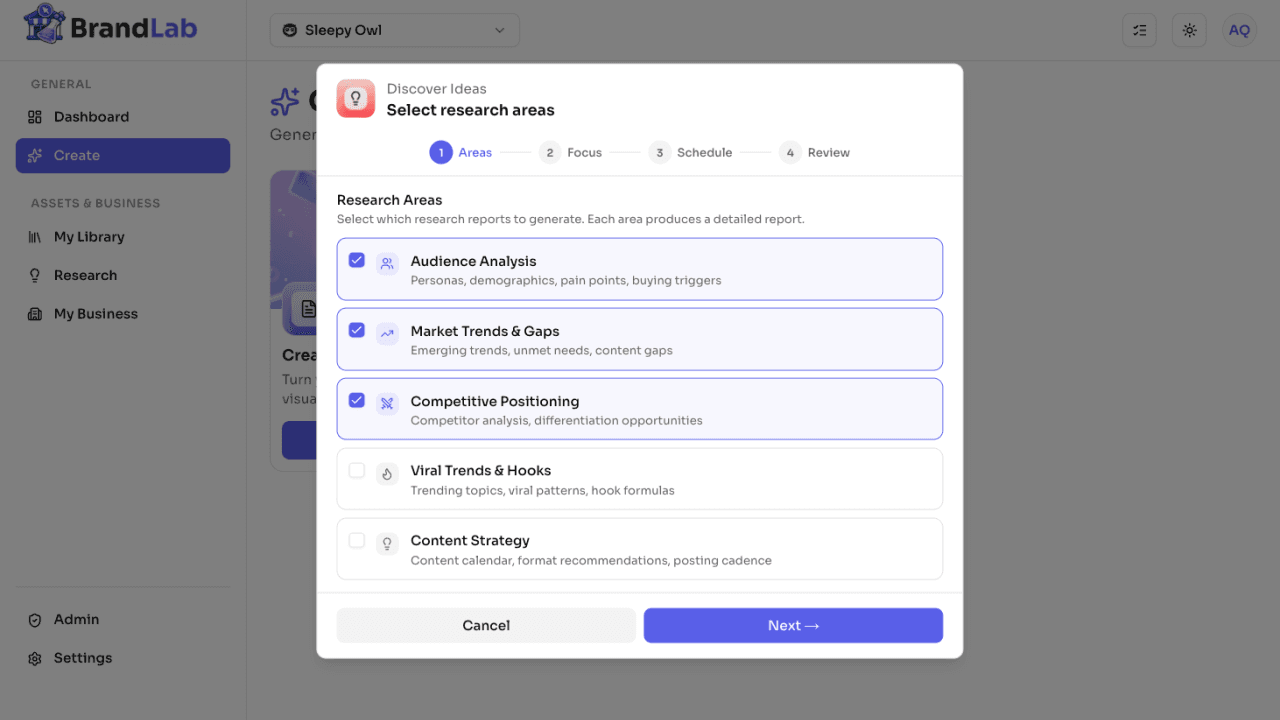This screenshot has height=720, width=1280.
Task: Click the Cancel button
Action: (x=486, y=625)
